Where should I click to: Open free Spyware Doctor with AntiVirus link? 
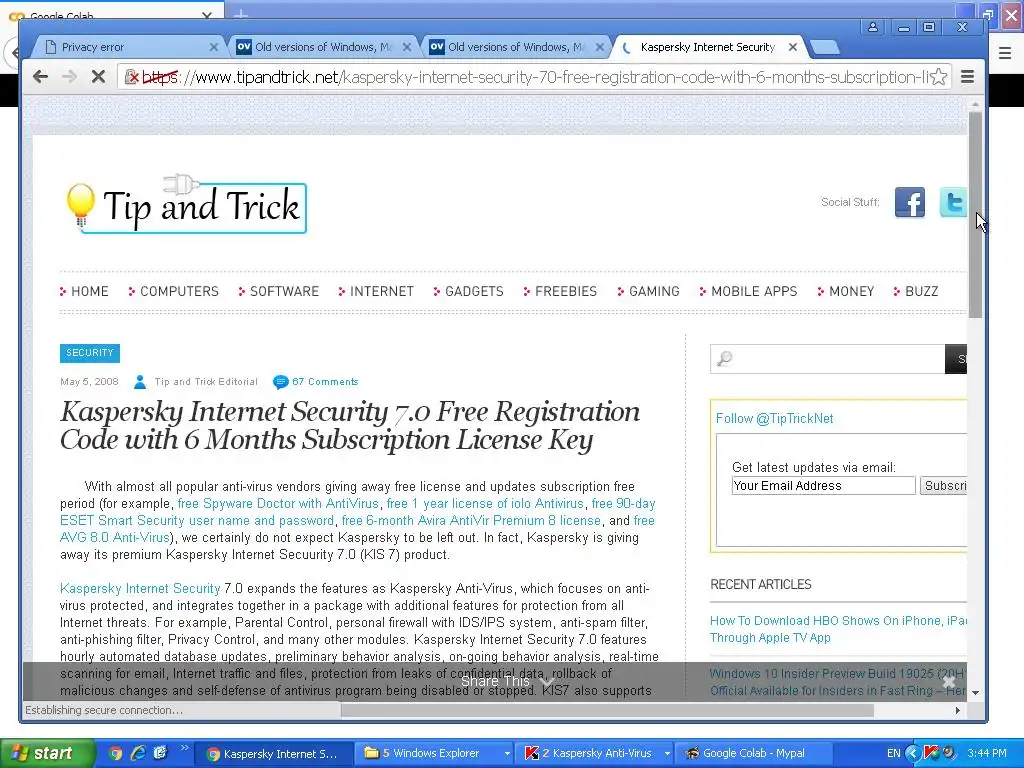point(278,504)
